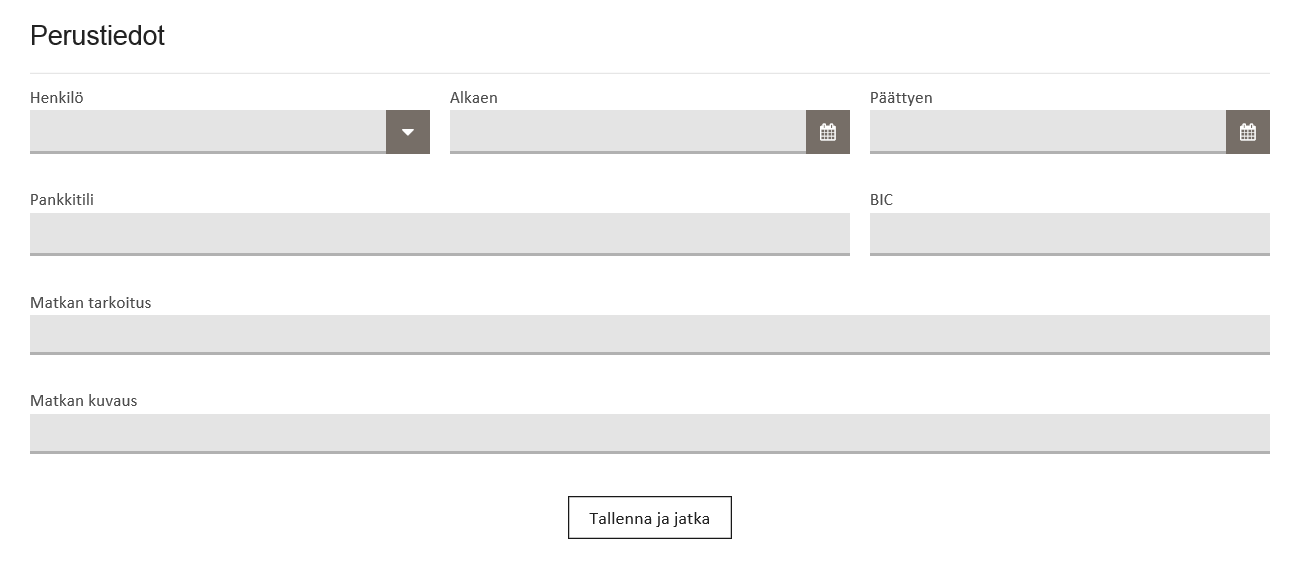The image size is (1293, 568).
Task: Click the BIC field label
Action: pyautogui.click(x=881, y=200)
